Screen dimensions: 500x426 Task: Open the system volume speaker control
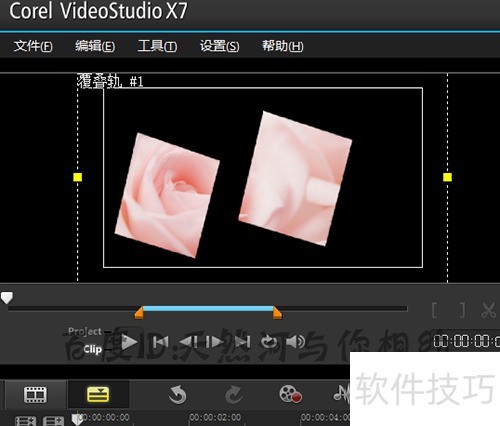(295, 342)
